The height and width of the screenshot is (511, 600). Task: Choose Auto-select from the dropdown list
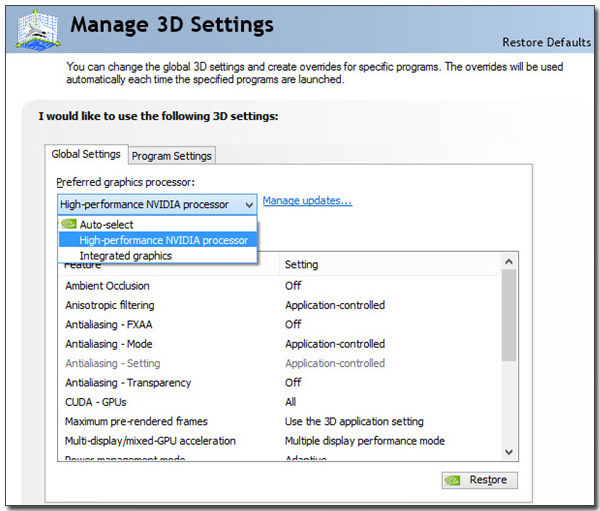(x=157, y=225)
